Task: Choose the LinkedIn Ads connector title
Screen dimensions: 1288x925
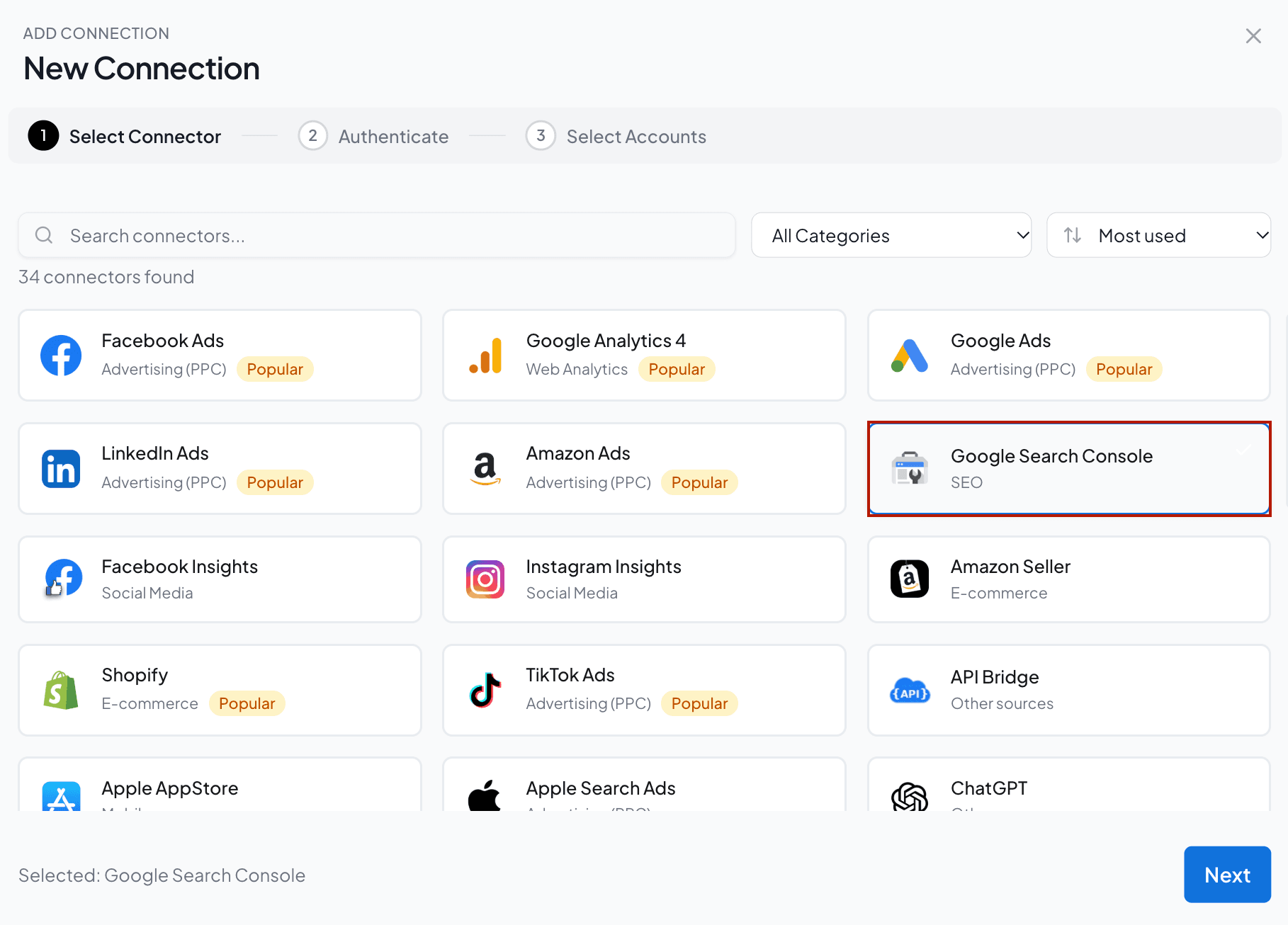Action: point(155,453)
